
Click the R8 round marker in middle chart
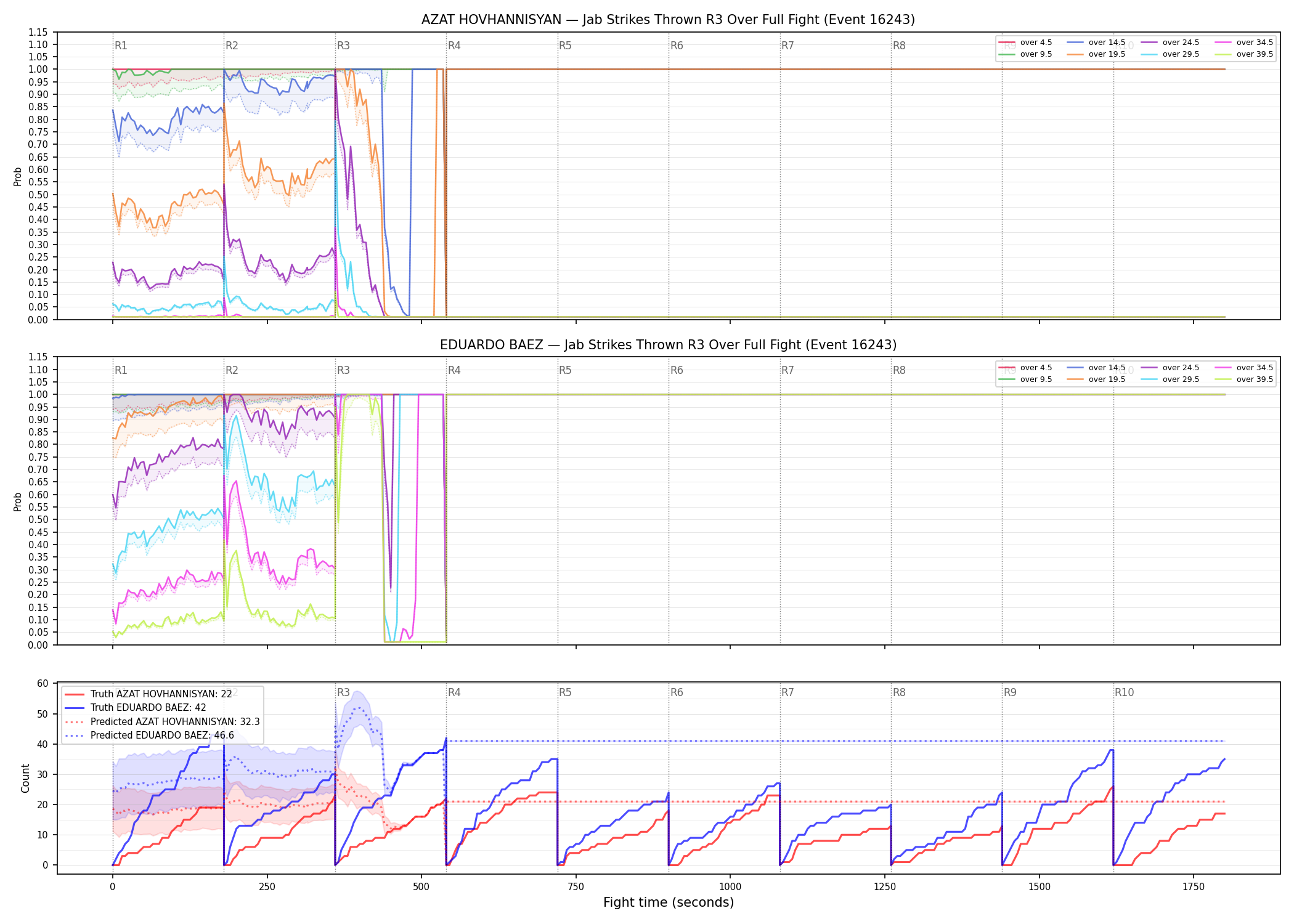point(899,370)
